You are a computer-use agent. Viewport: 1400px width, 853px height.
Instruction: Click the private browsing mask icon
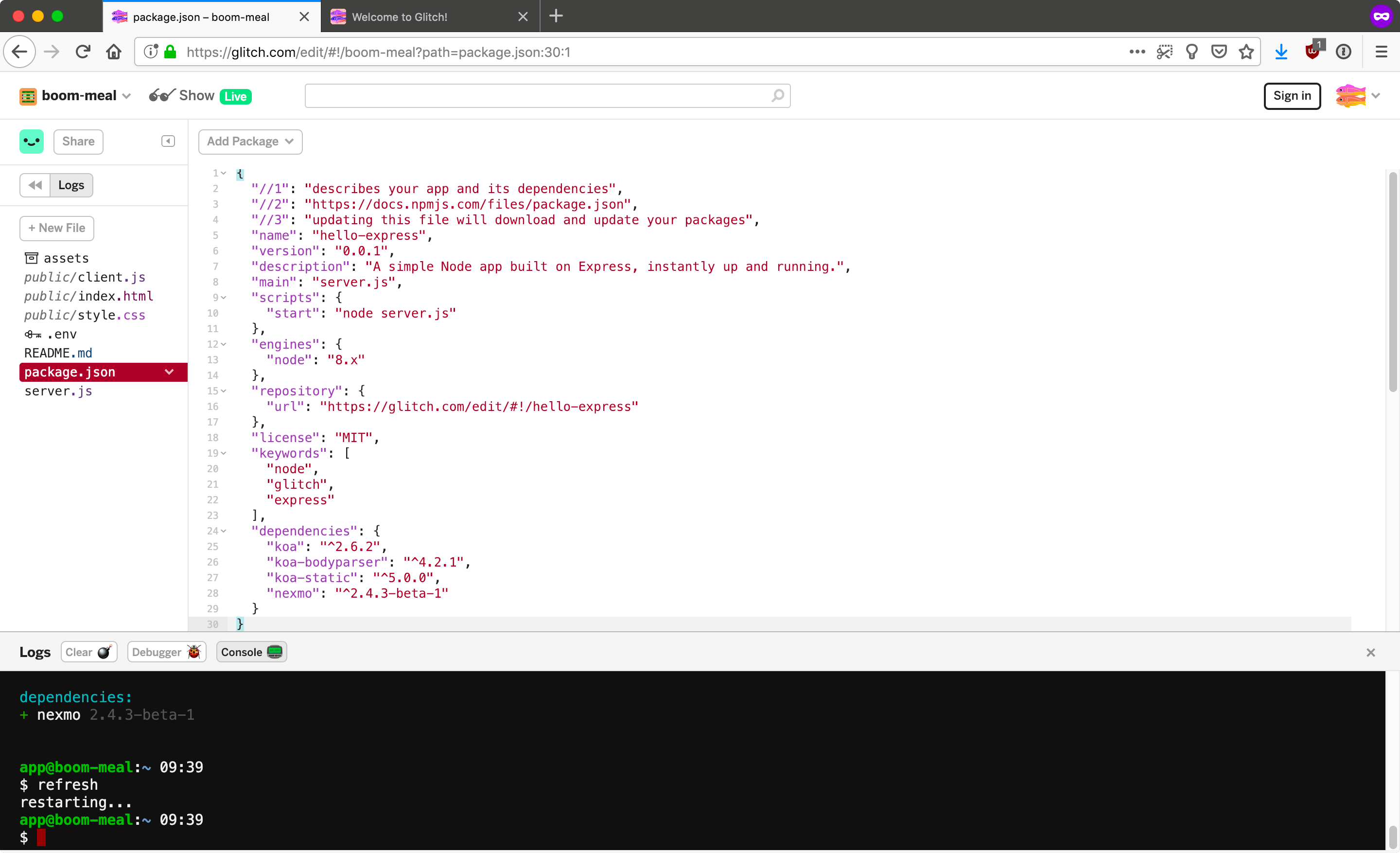[x=1381, y=16]
